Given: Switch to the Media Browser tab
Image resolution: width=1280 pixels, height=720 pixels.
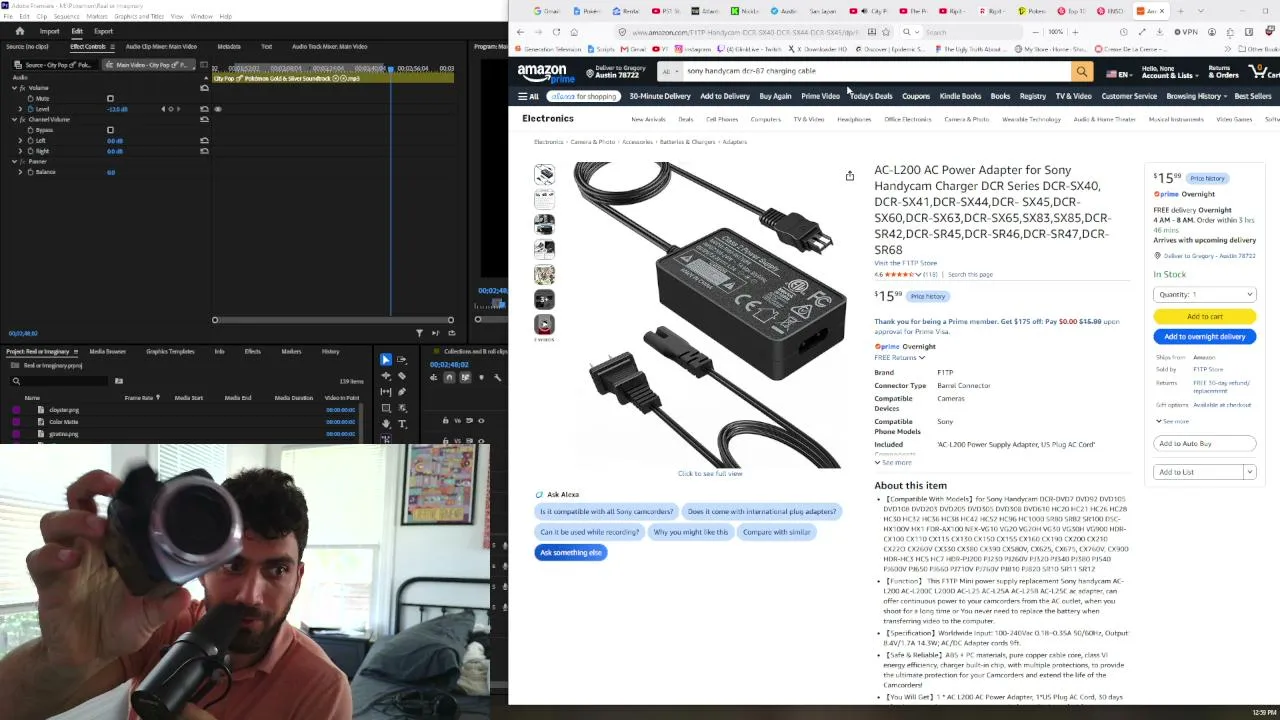Looking at the screenshot, I should tap(108, 352).
